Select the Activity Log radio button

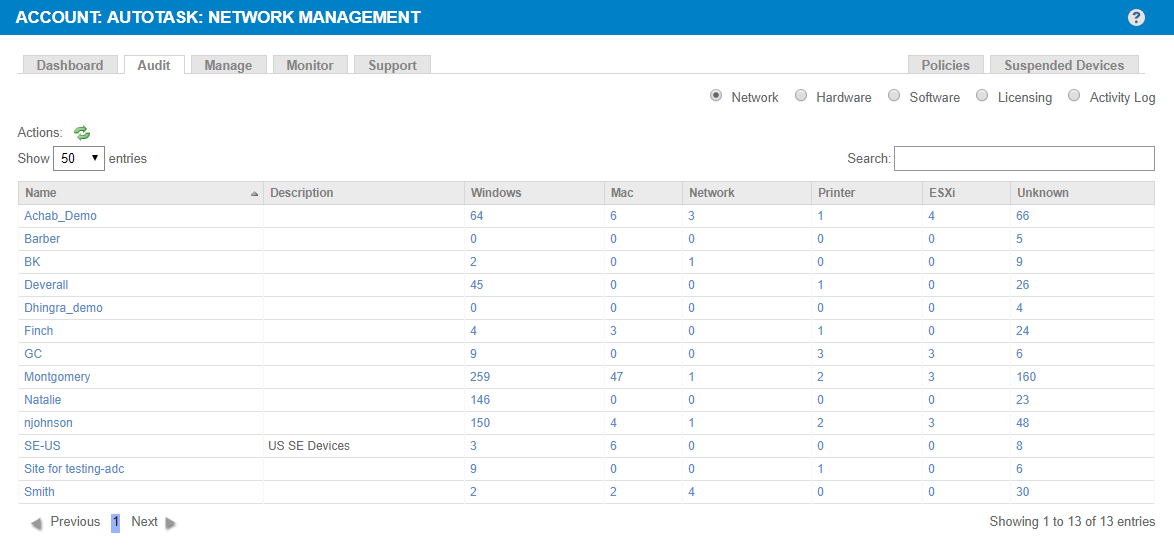[x=1074, y=96]
